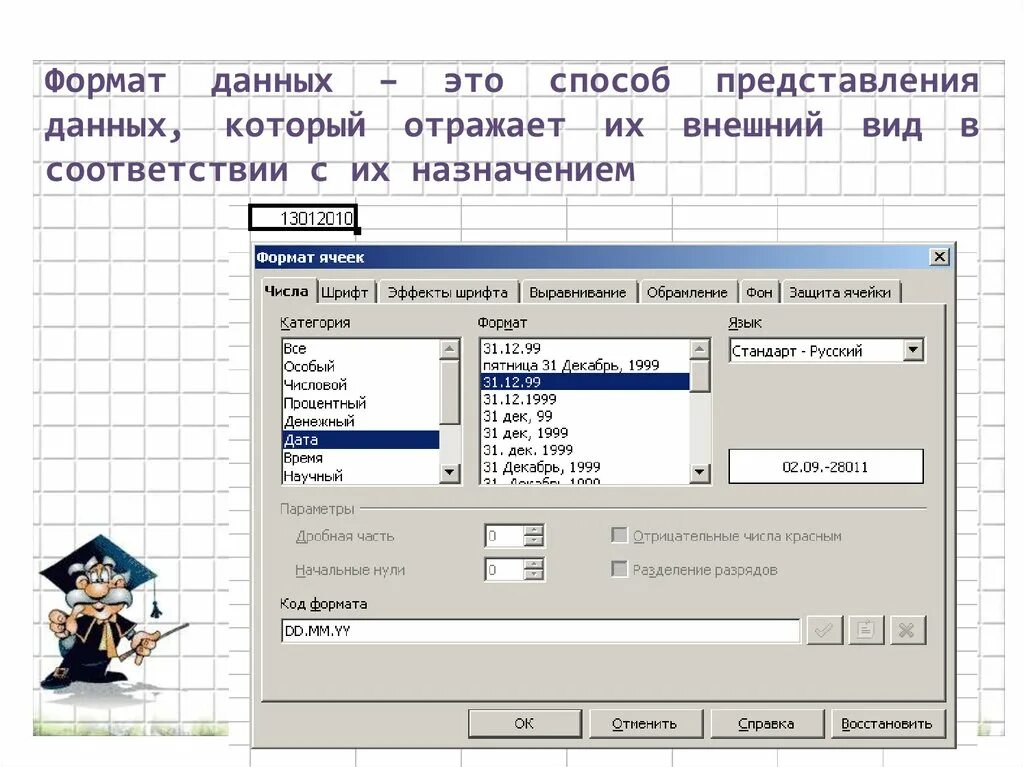Image resolution: width=1024 pixels, height=767 pixels.
Task: Select category Научный
Action: click(360, 476)
